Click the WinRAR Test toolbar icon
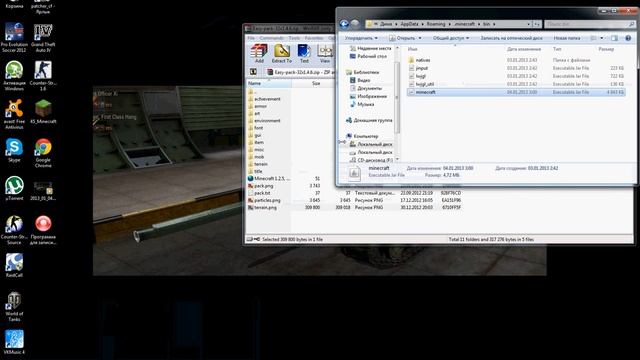Screen dimensions: 640x360 tap(304, 54)
